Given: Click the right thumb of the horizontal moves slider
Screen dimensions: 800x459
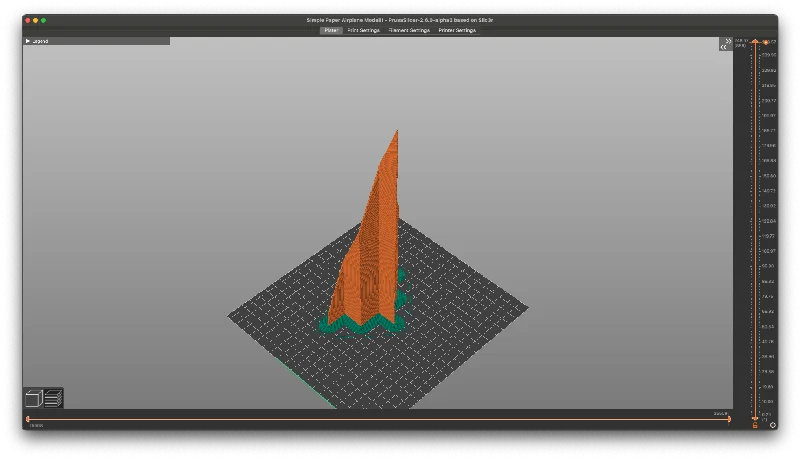Looking at the screenshot, I should click(x=730, y=419).
